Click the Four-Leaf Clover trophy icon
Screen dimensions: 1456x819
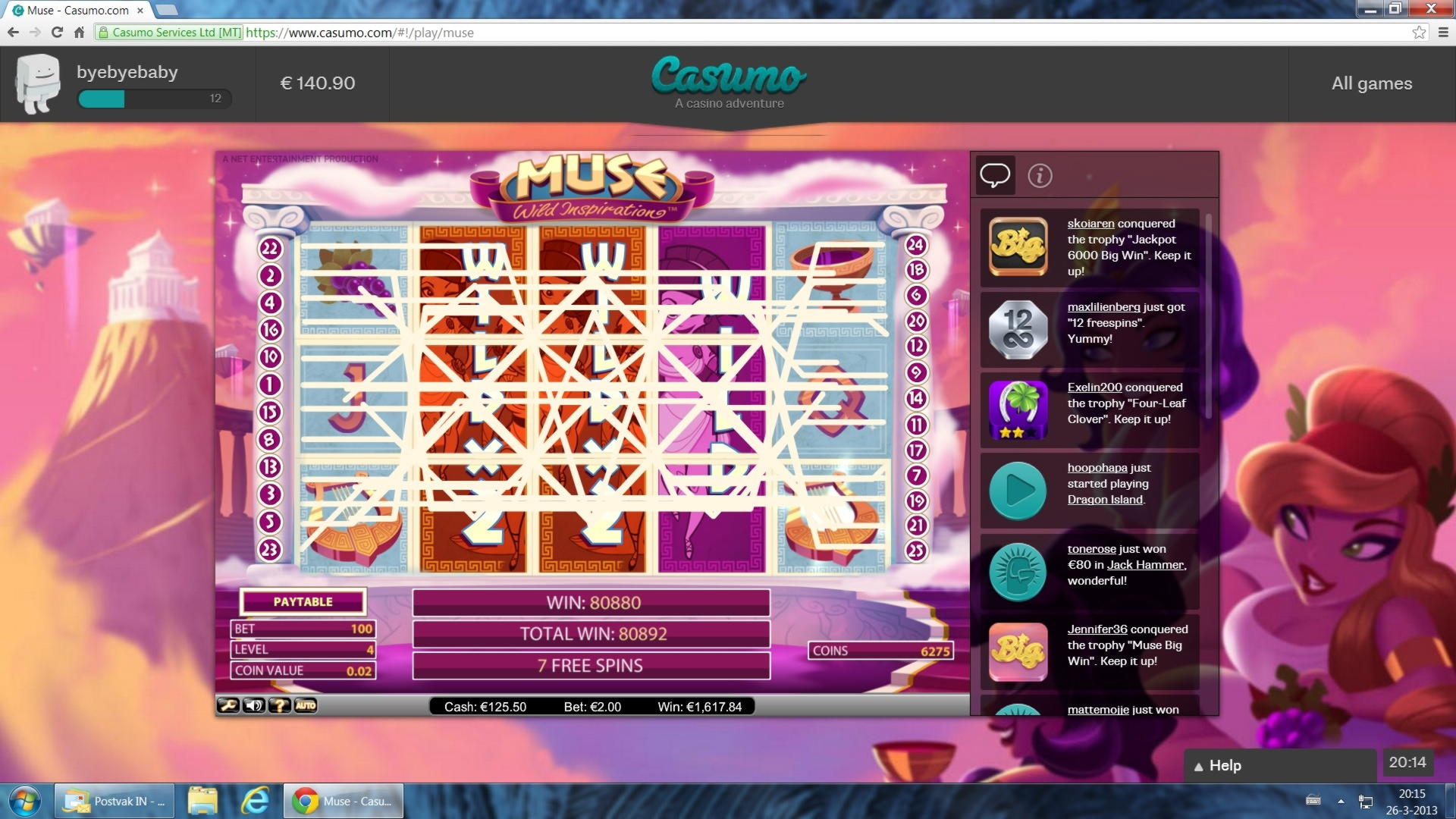1018,410
